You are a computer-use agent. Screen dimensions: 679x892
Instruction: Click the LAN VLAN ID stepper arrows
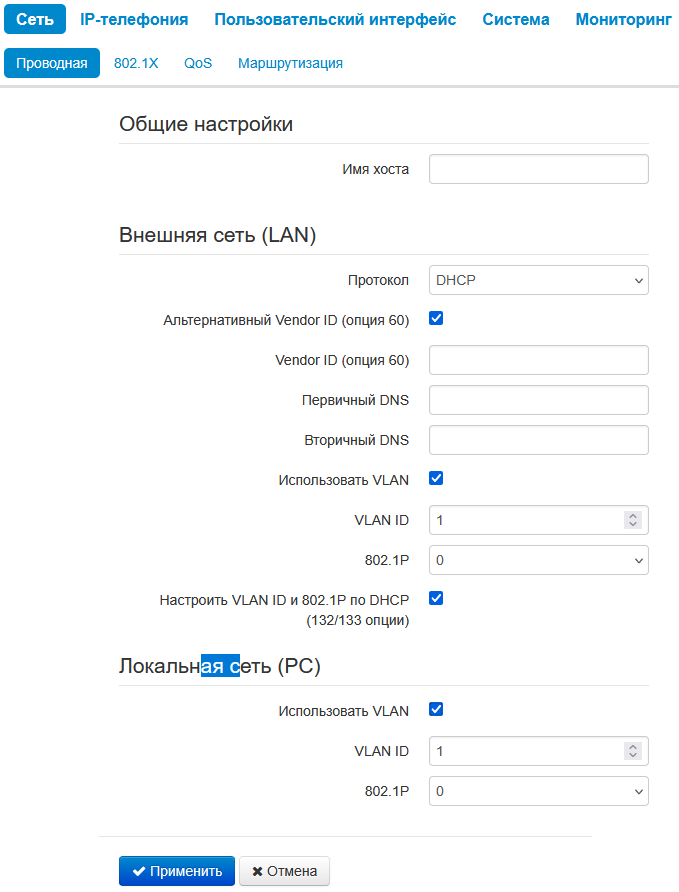(632, 520)
